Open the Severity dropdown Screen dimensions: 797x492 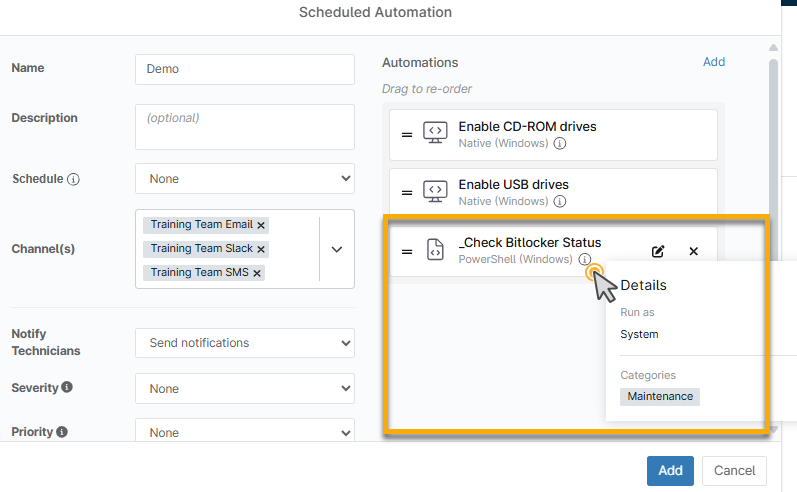coord(244,389)
